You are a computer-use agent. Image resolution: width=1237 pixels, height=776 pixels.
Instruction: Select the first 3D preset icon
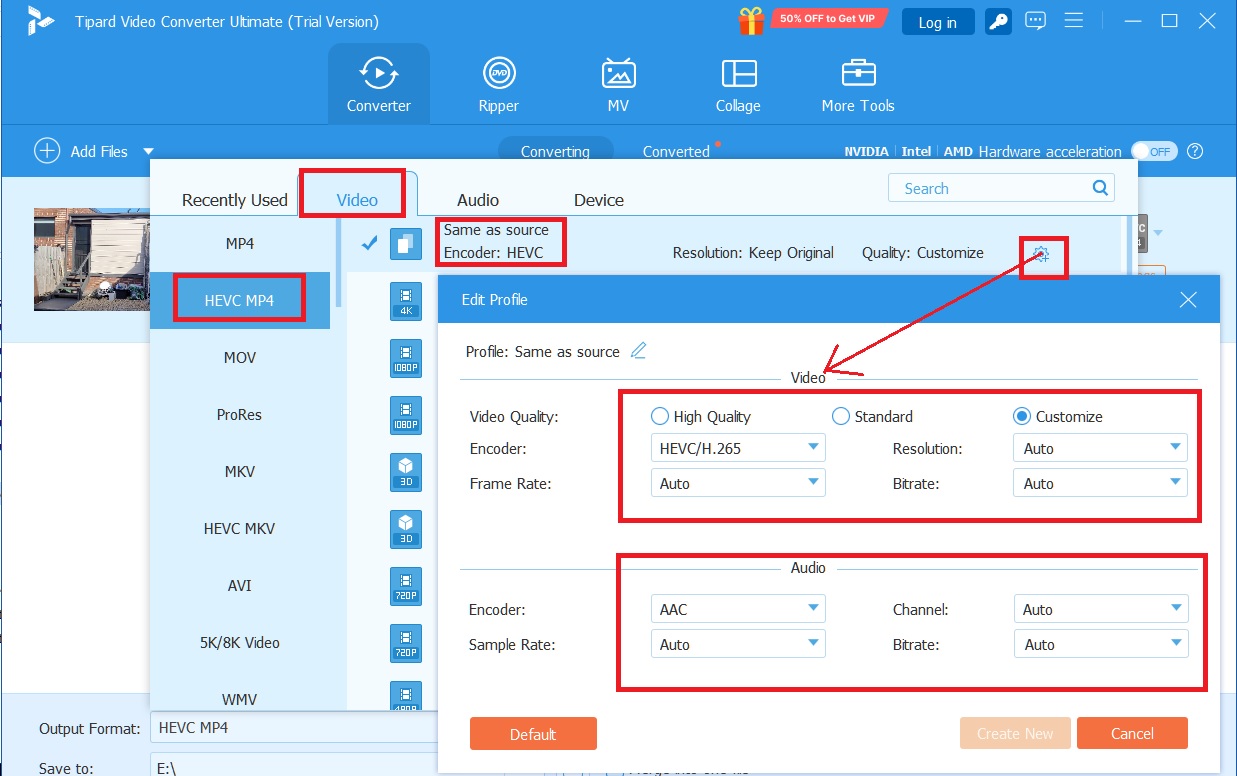[405, 472]
